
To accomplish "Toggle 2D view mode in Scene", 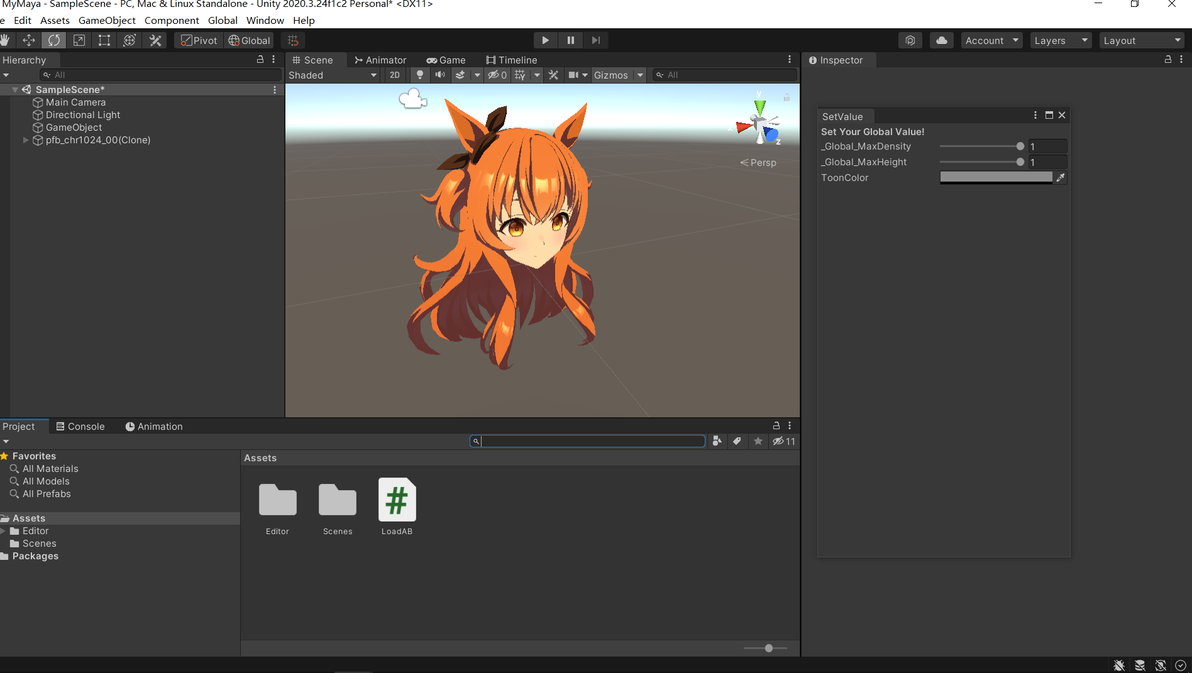I will pos(395,75).
